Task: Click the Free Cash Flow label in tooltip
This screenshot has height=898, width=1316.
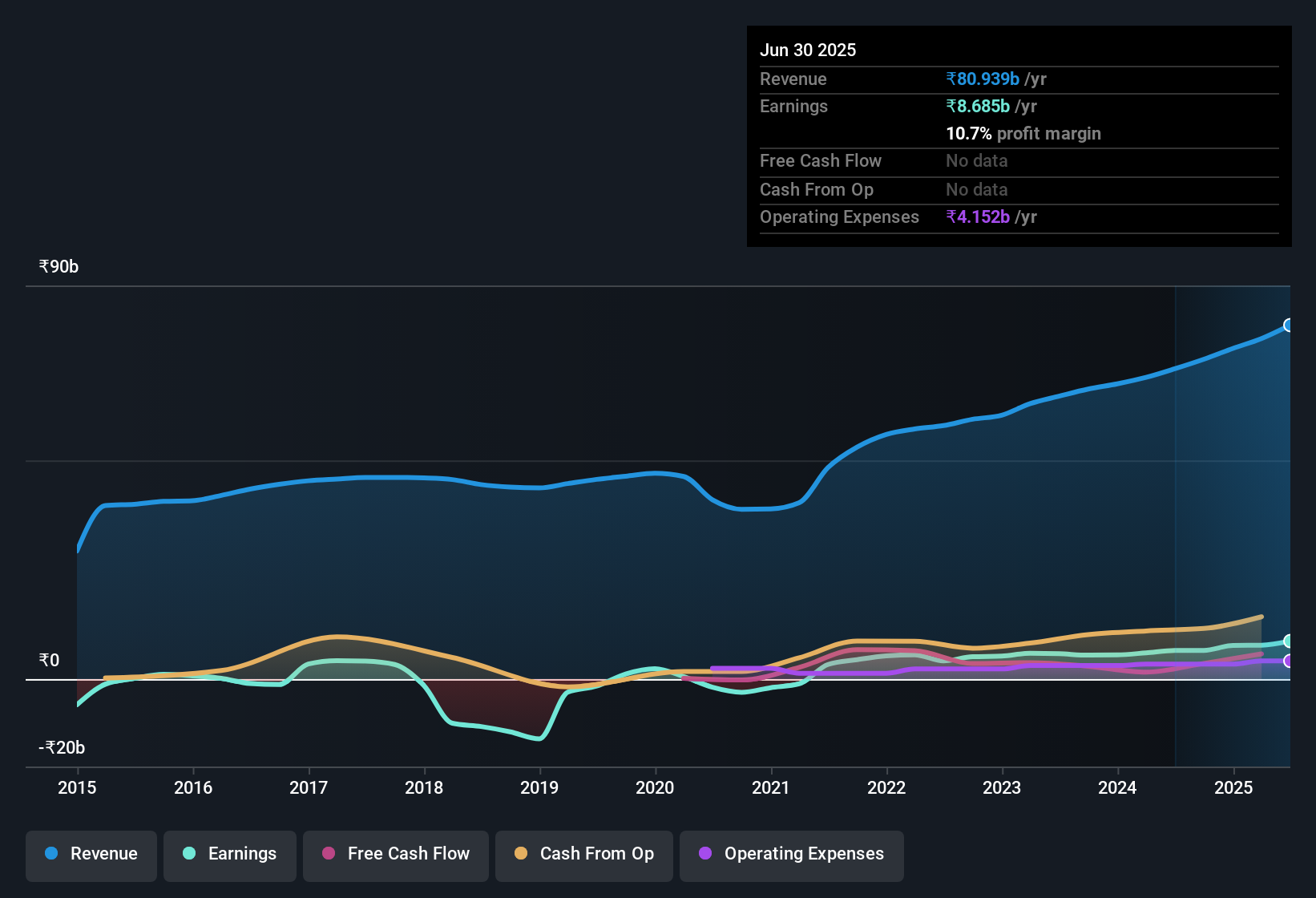Action: [x=821, y=160]
